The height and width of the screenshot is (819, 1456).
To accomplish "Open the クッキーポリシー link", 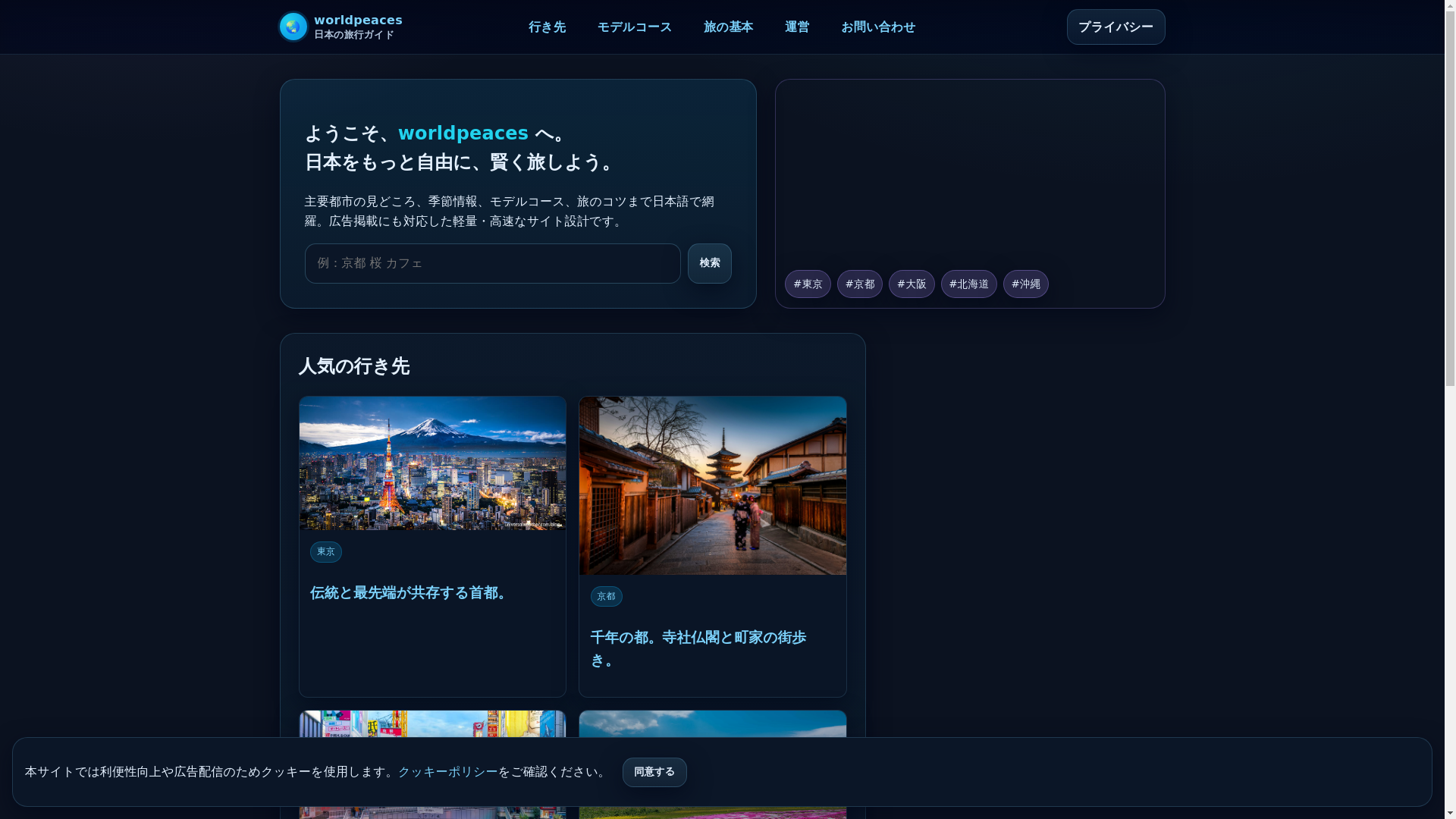I will click(447, 772).
